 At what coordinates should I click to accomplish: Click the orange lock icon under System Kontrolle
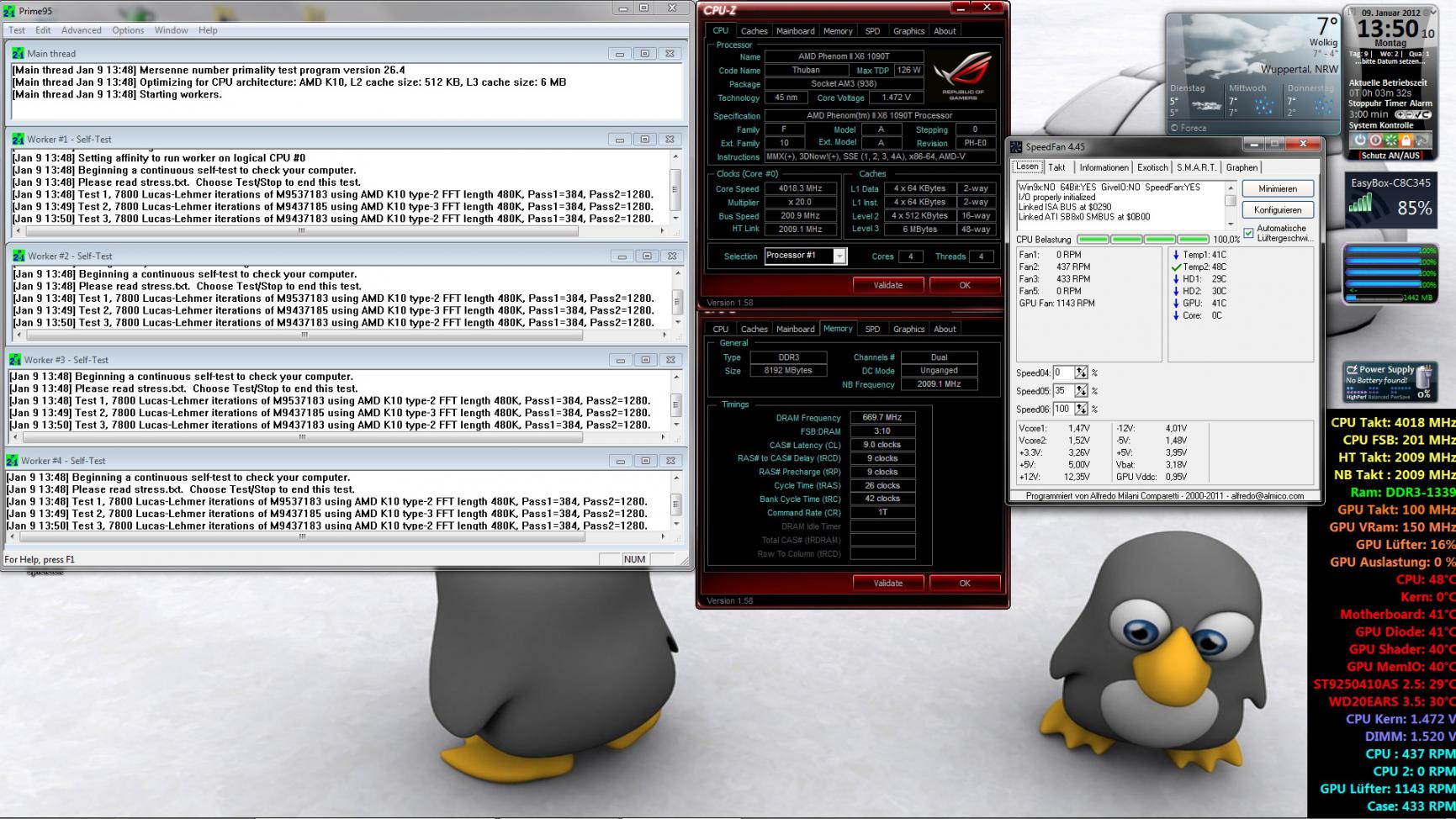1406,140
